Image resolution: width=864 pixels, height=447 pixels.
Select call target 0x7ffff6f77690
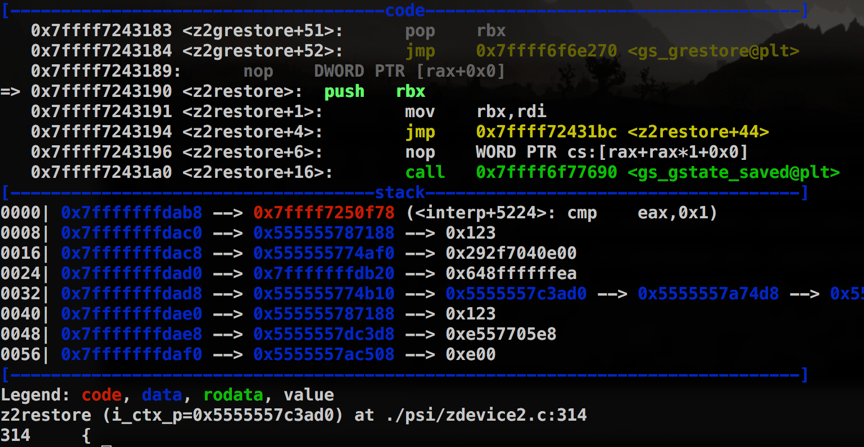point(547,173)
